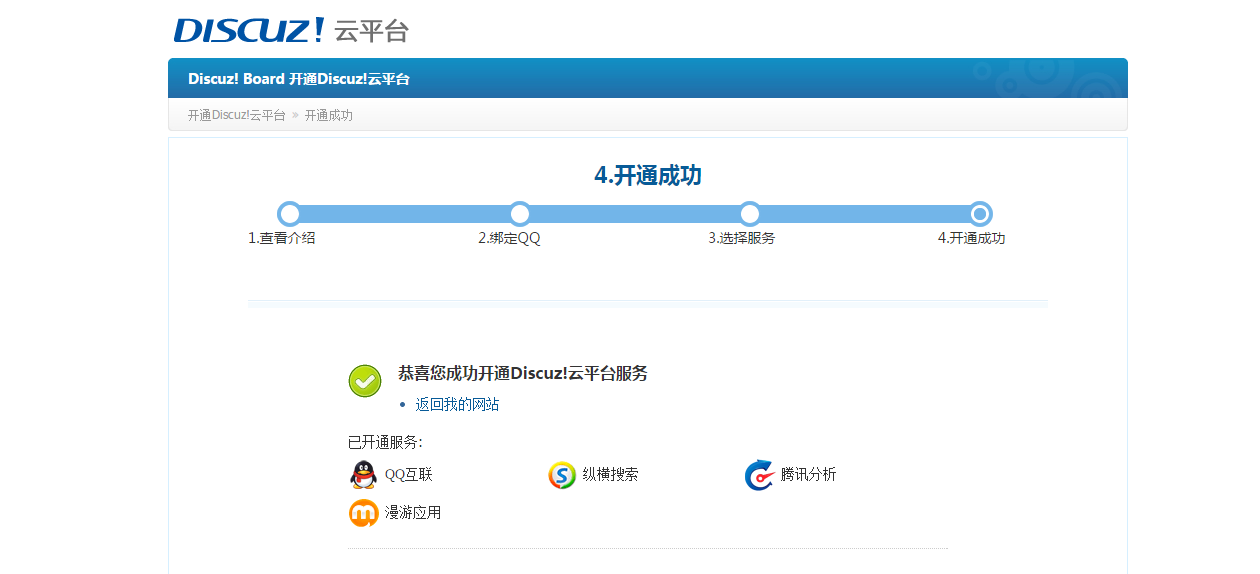Viewport: 1260px width, 574px height.
Task: Select the step 4 开通成功 circle marker
Action: 980,213
